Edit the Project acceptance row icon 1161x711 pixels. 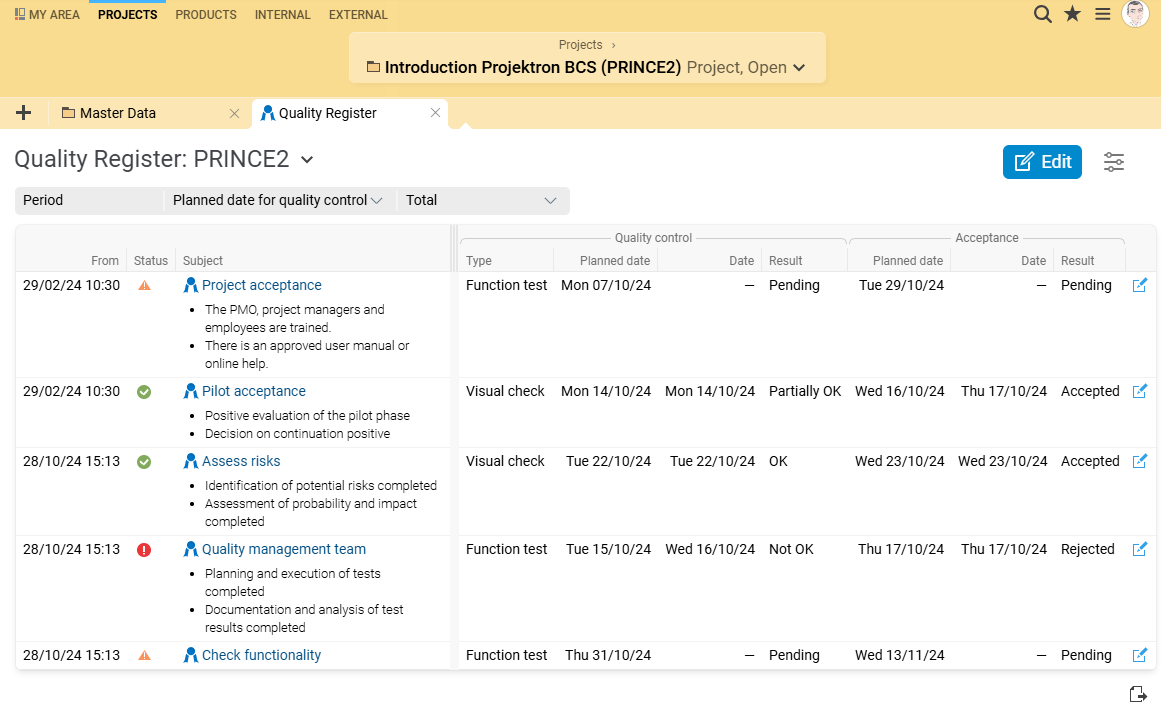1140,285
